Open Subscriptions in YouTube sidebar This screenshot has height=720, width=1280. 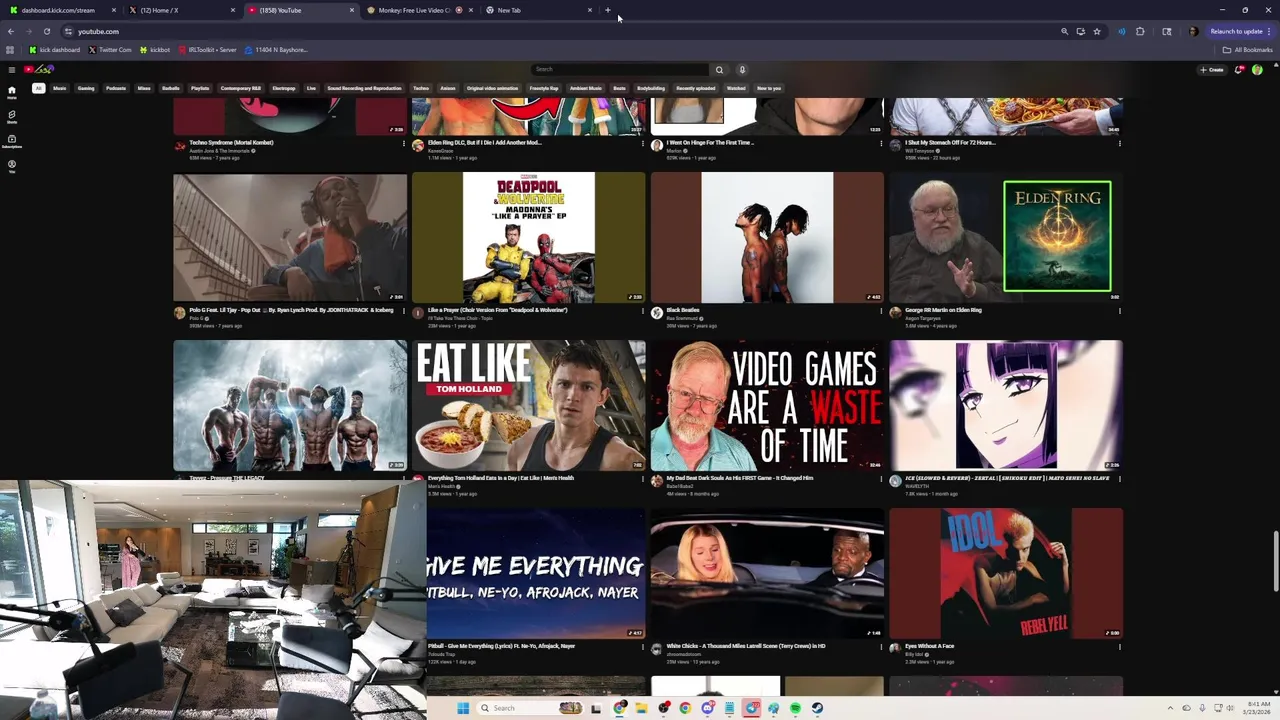(12, 141)
